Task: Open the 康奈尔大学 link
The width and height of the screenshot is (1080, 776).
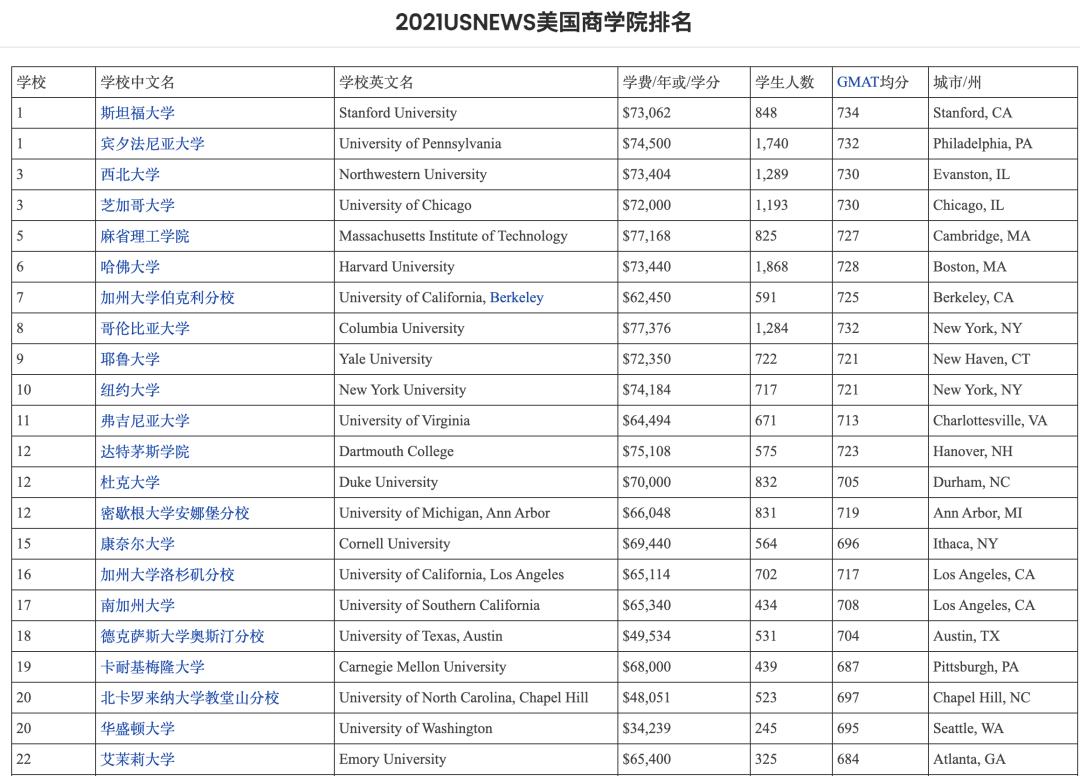Action: click(137, 544)
